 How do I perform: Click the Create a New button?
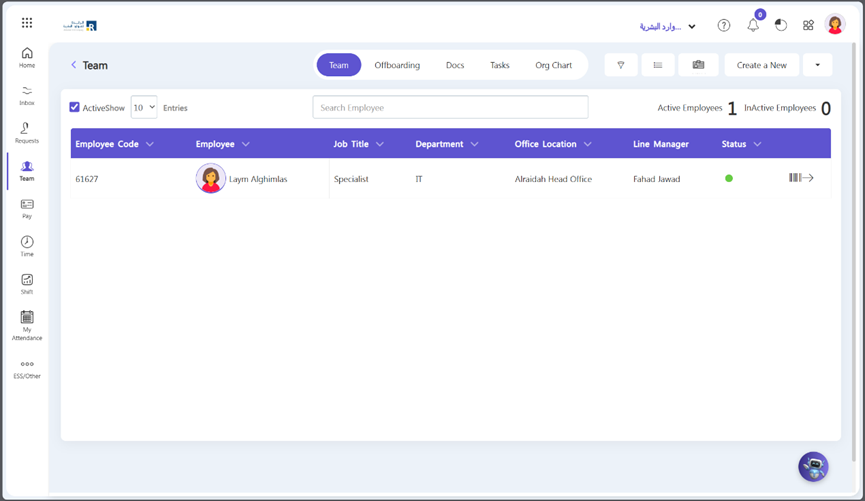click(761, 65)
